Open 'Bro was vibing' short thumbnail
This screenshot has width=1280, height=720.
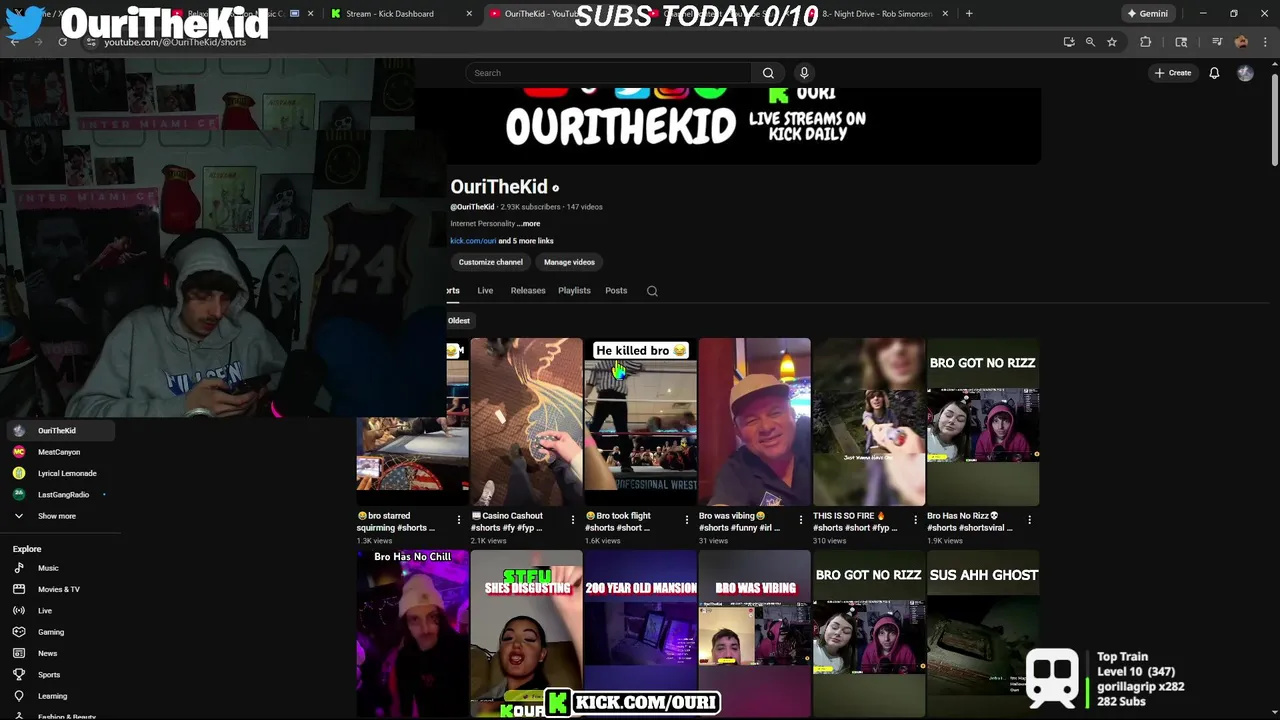click(x=755, y=422)
